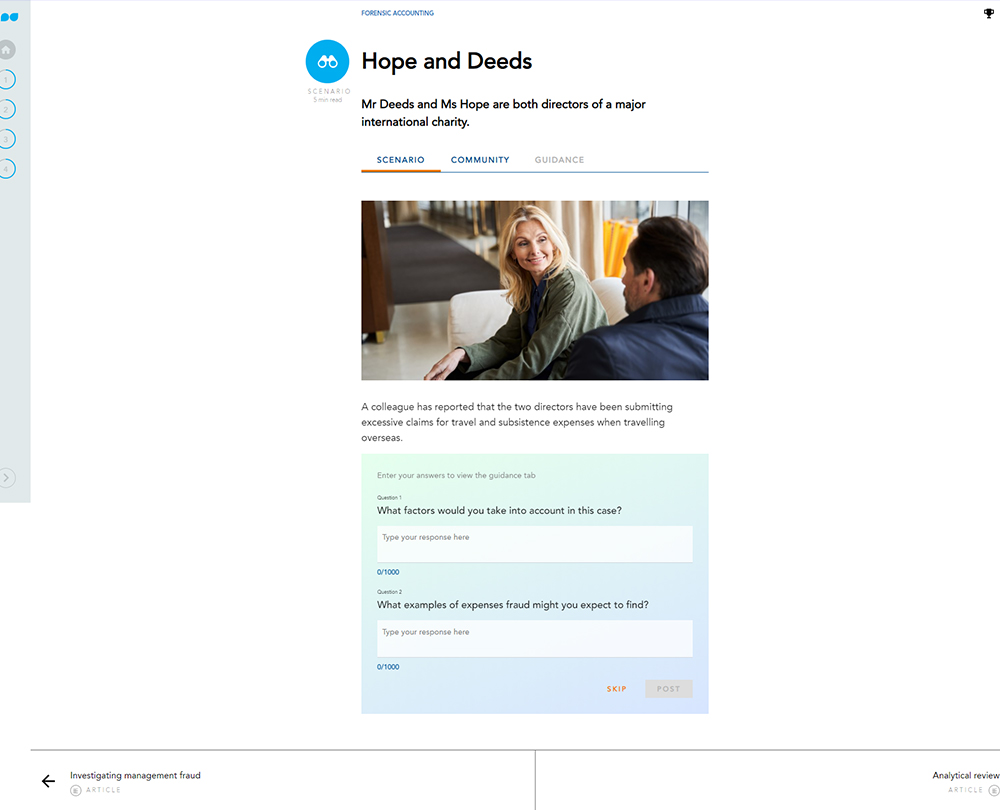Click the blue logo at top left
Image resolution: width=1000 pixels, height=810 pixels.
(9, 17)
